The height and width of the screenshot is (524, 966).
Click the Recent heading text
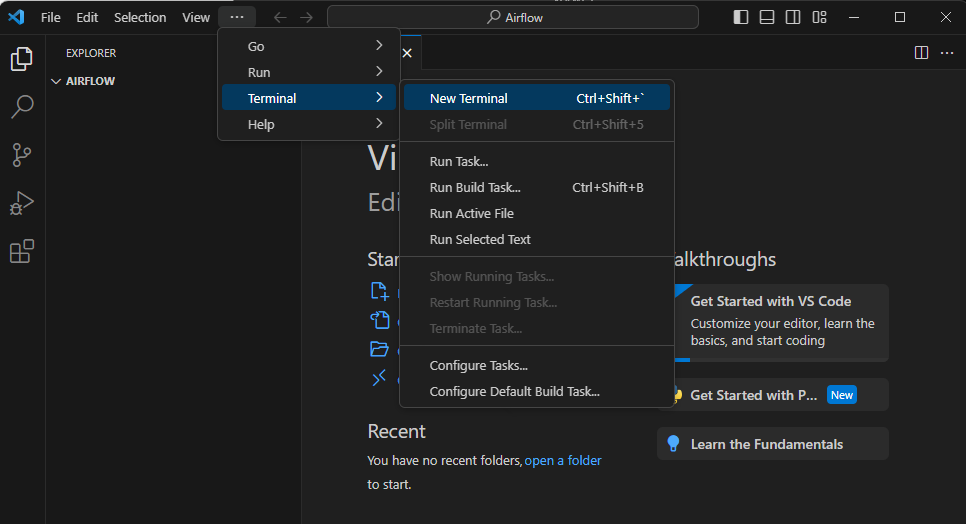(396, 431)
